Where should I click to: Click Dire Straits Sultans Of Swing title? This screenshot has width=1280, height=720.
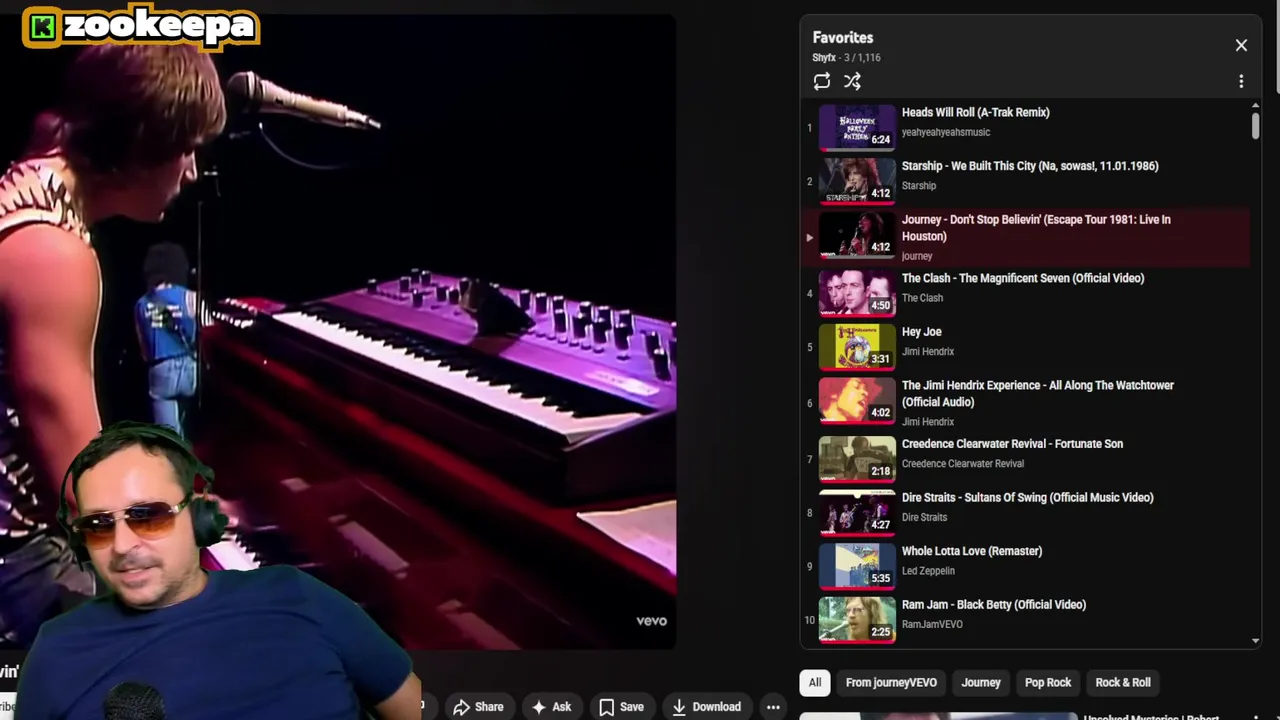pyautogui.click(x=1027, y=498)
